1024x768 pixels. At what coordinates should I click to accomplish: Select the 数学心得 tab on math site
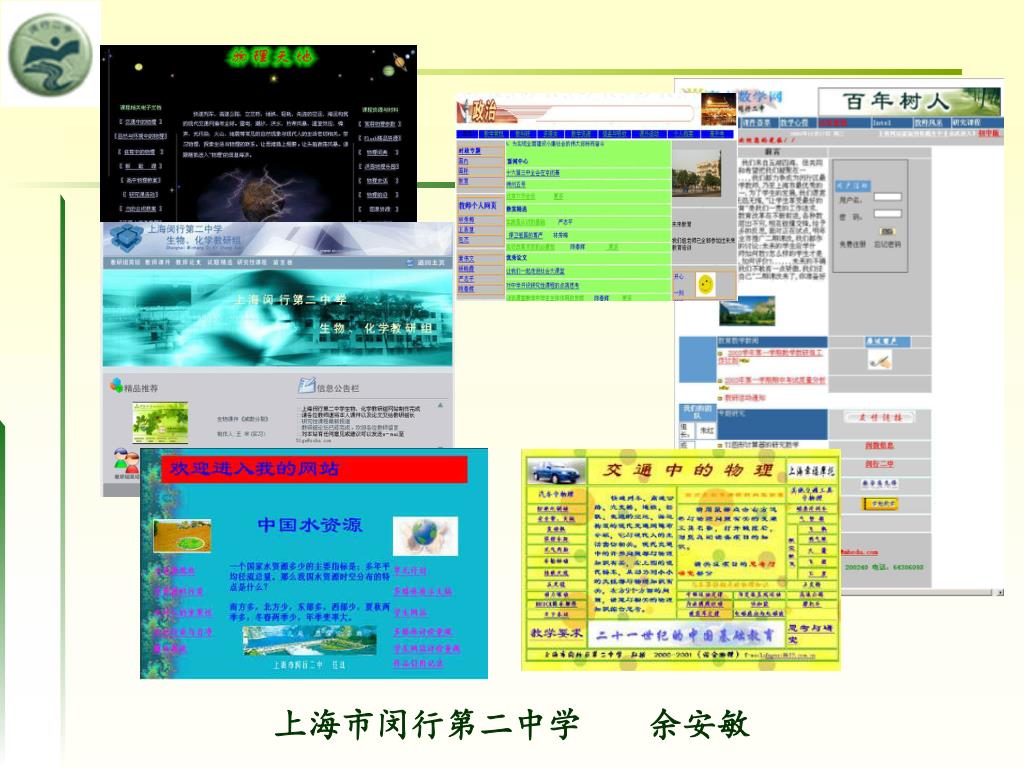tap(794, 123)
